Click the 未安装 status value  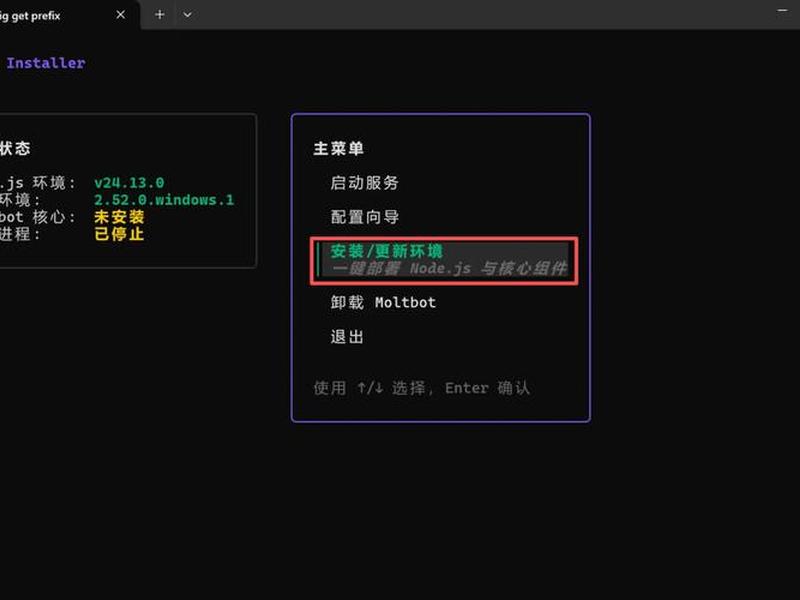119,217
